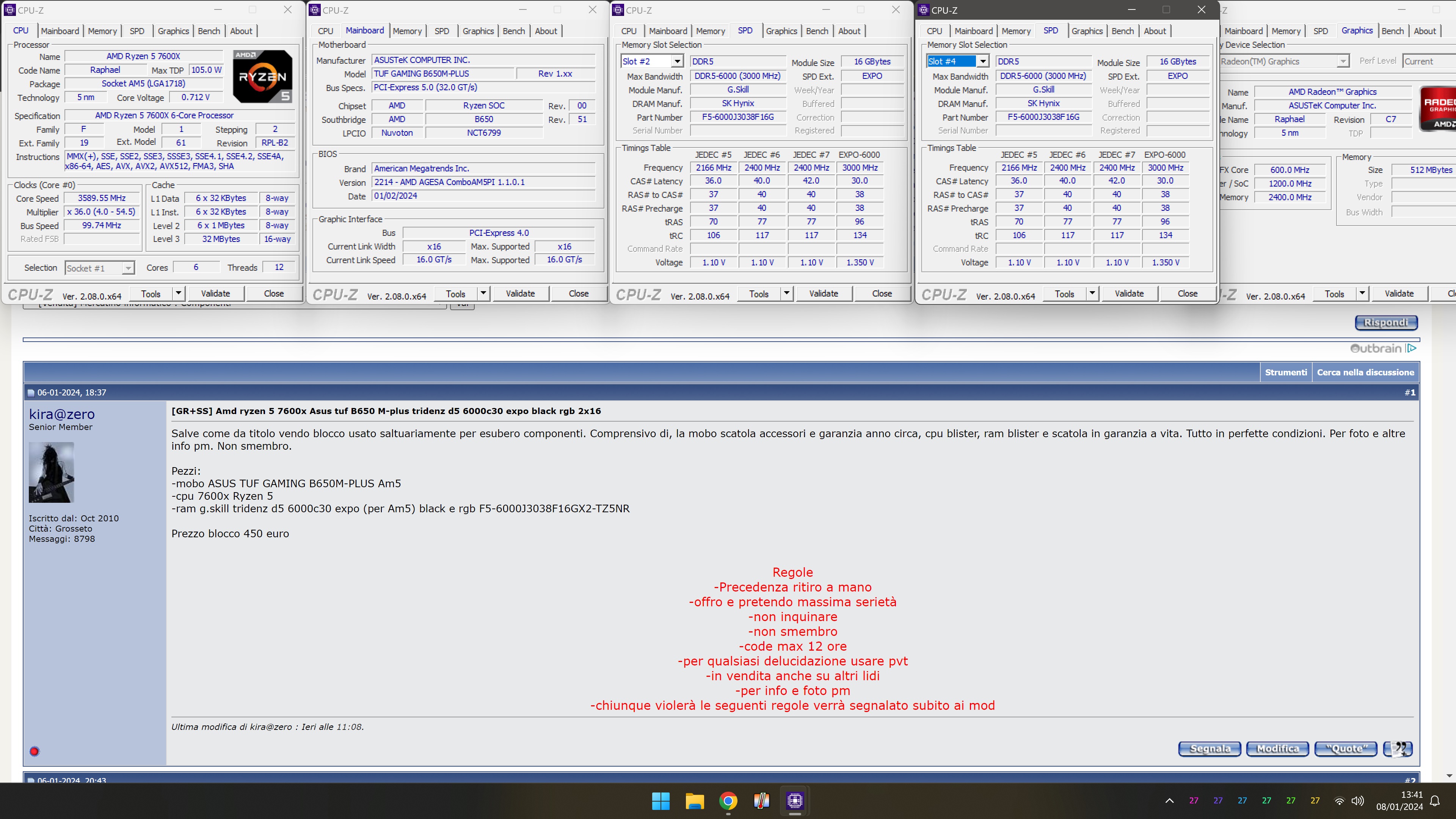The width and height of the screenshot is (1456, 819).
Task: Click Rispondi reply button
Action: point(1387,323)
